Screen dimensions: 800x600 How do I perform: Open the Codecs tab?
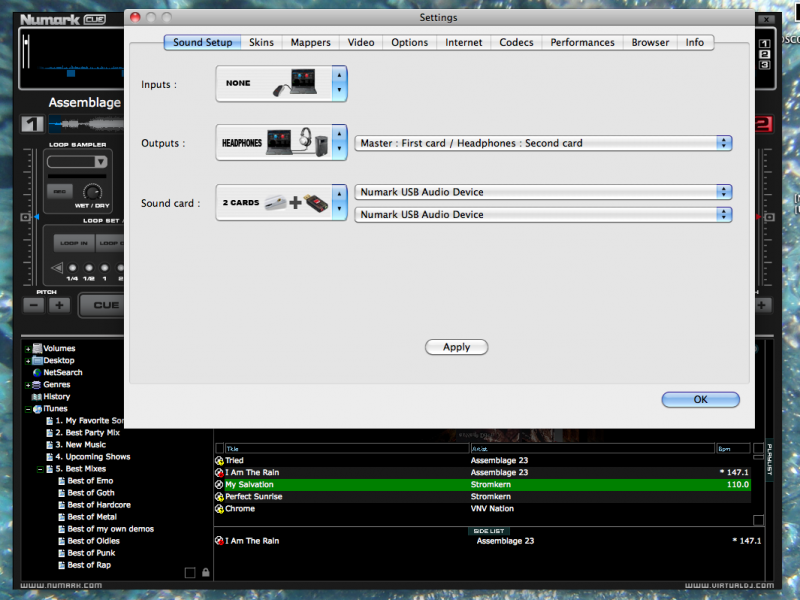click(516, 43)
